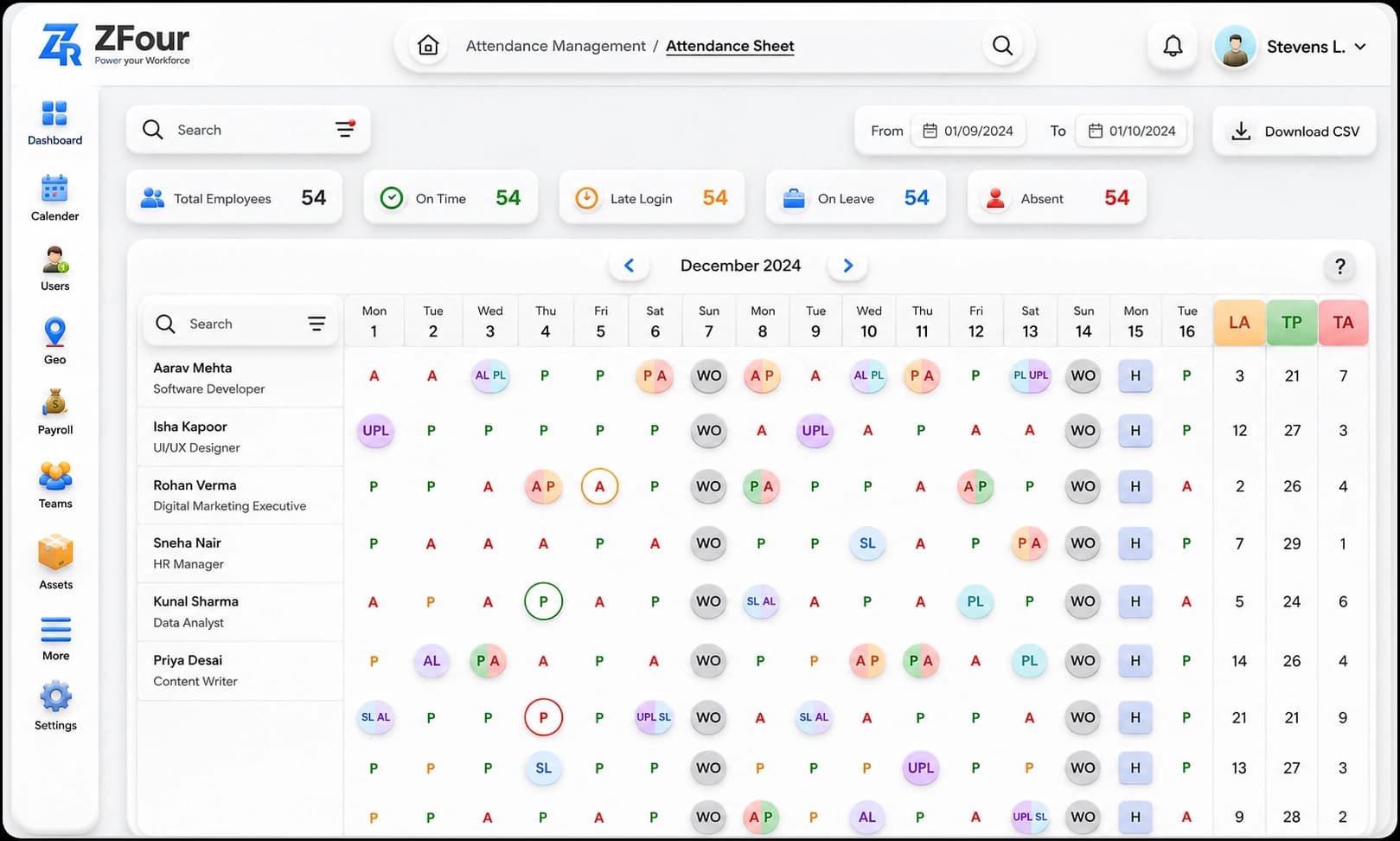
Task: Open filter icon in top search box
Action: click(345, 129)
